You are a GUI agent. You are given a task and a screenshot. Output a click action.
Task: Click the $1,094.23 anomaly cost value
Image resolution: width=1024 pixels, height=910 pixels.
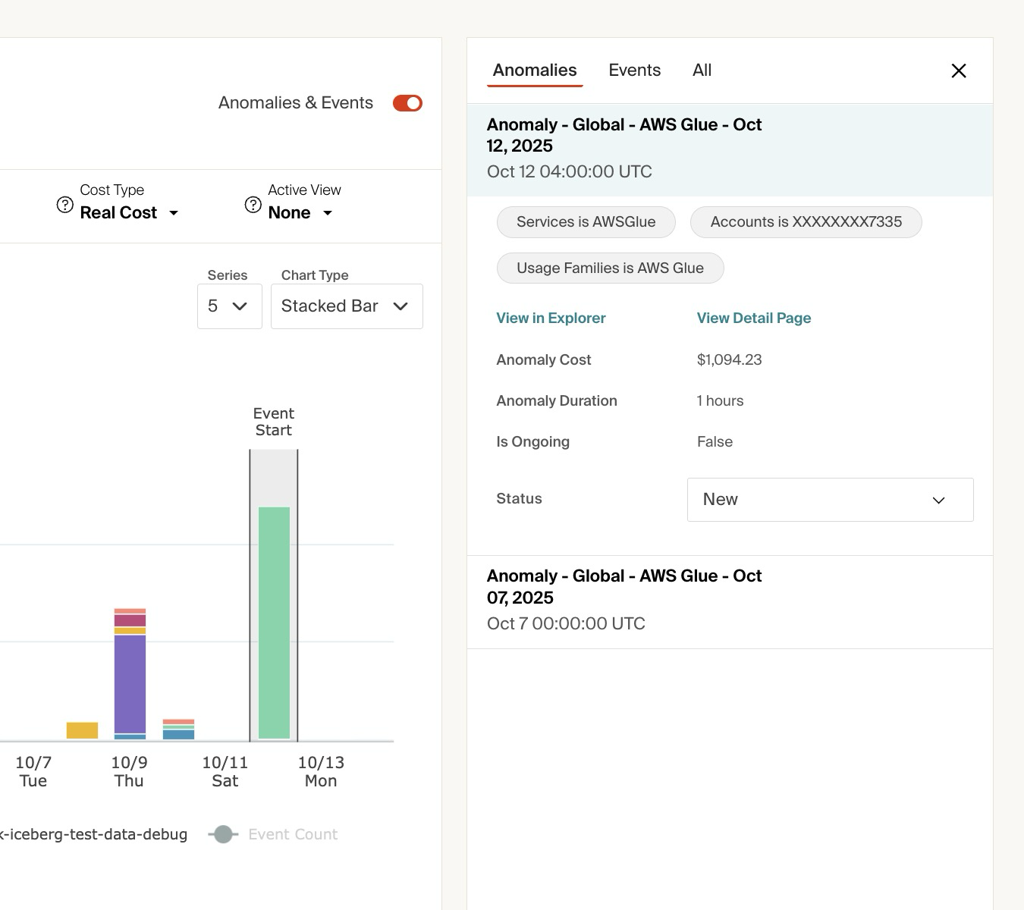click(x=729, y=359)
